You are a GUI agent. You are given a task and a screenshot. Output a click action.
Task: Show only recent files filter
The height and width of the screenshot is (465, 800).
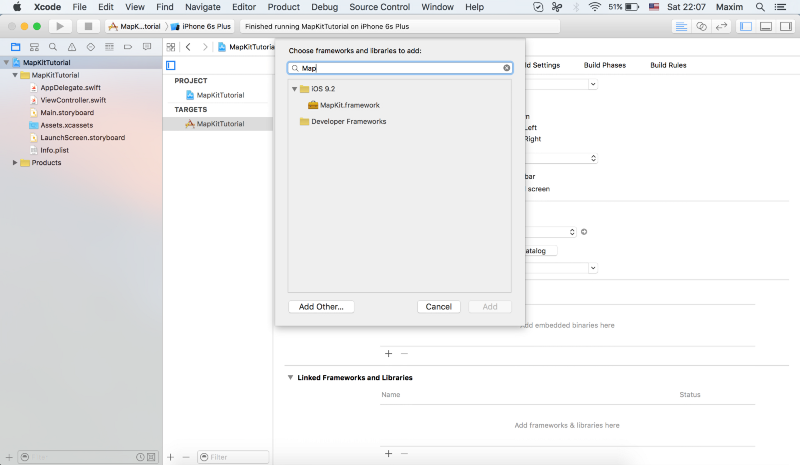pos(140,457)
